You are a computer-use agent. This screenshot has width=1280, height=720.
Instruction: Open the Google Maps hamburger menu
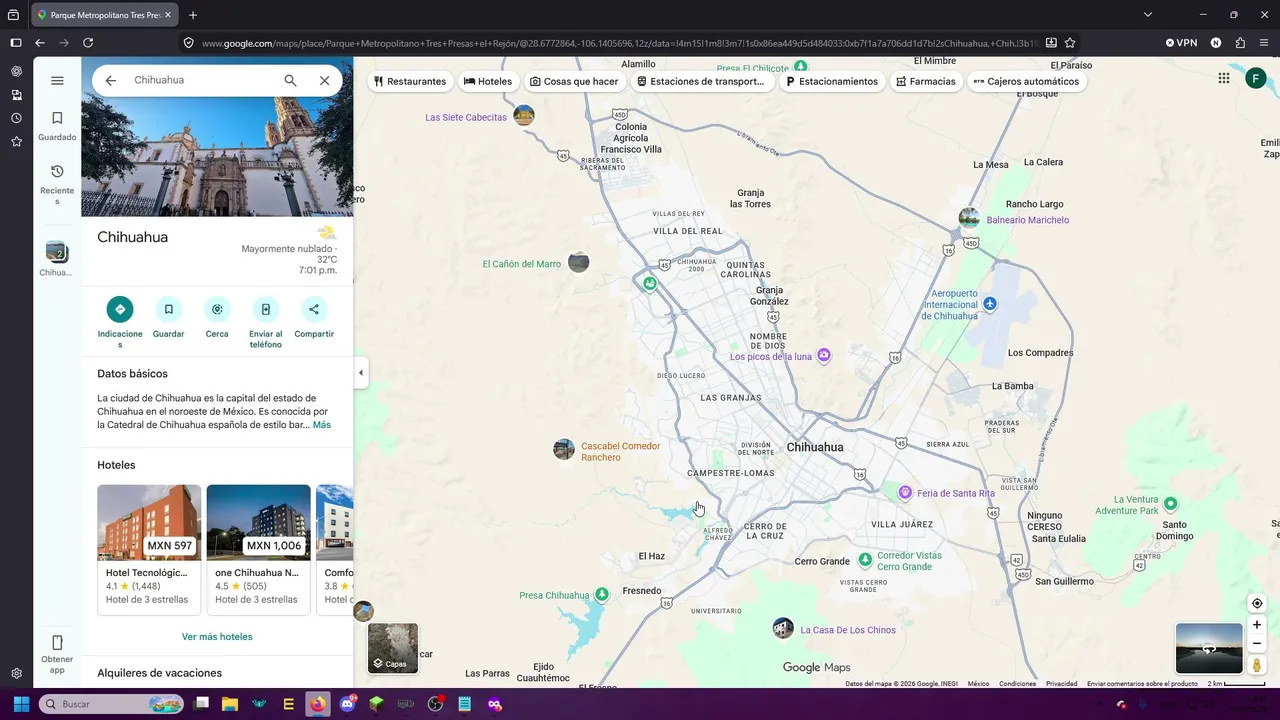pos(57,81)
